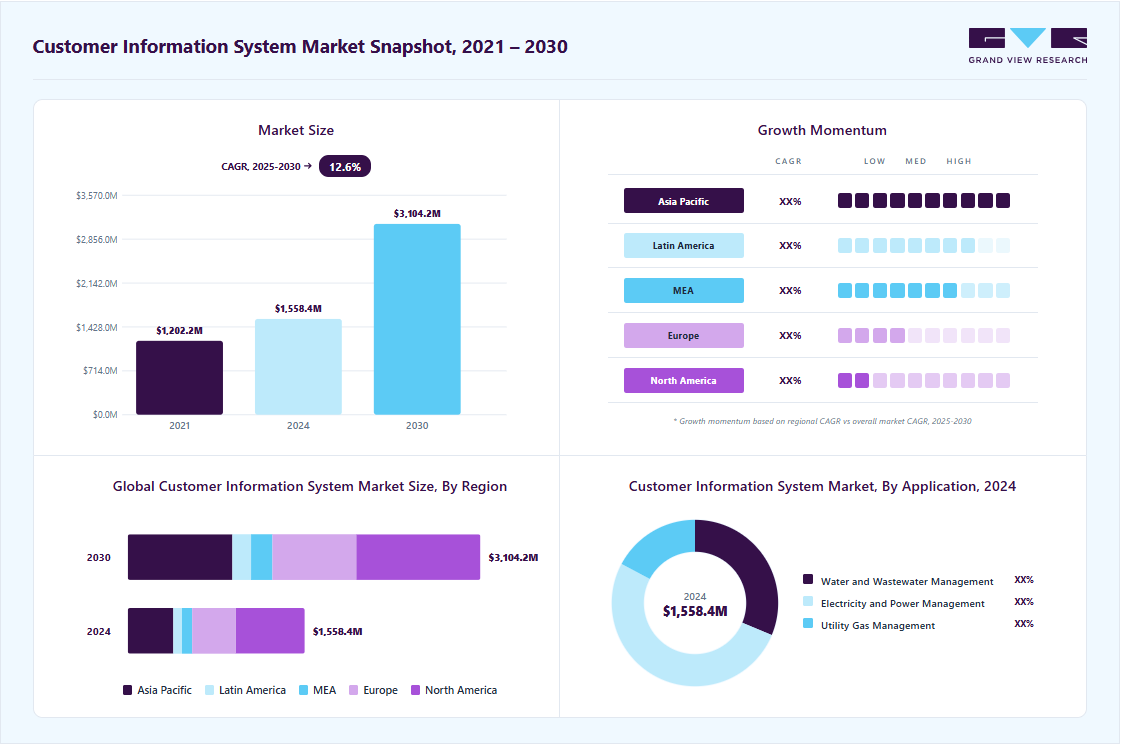Select the Europe region label

[x=683, y=335]
